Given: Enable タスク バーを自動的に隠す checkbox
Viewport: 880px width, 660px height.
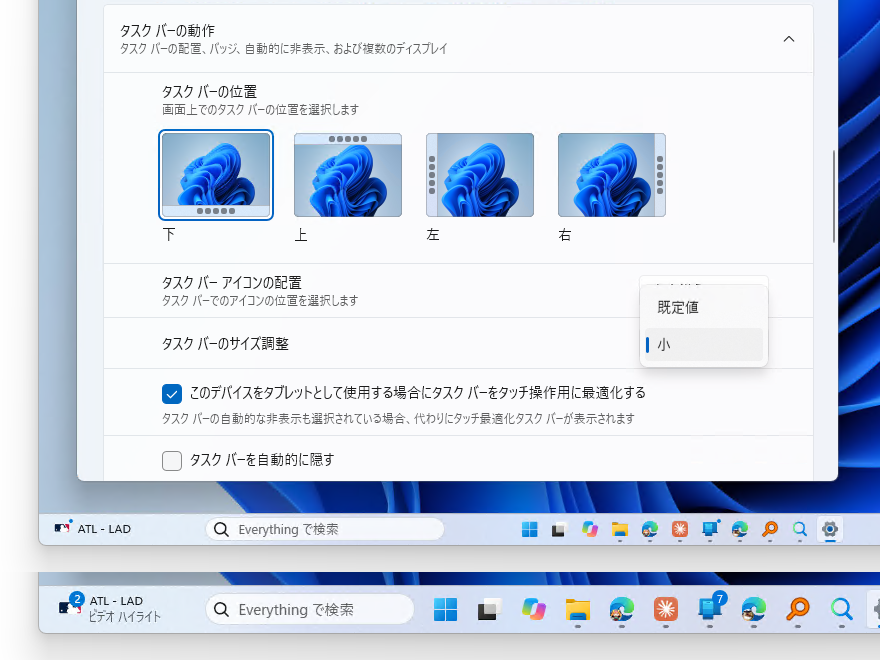Looking at the screenshot, I should tap(172, 461).
